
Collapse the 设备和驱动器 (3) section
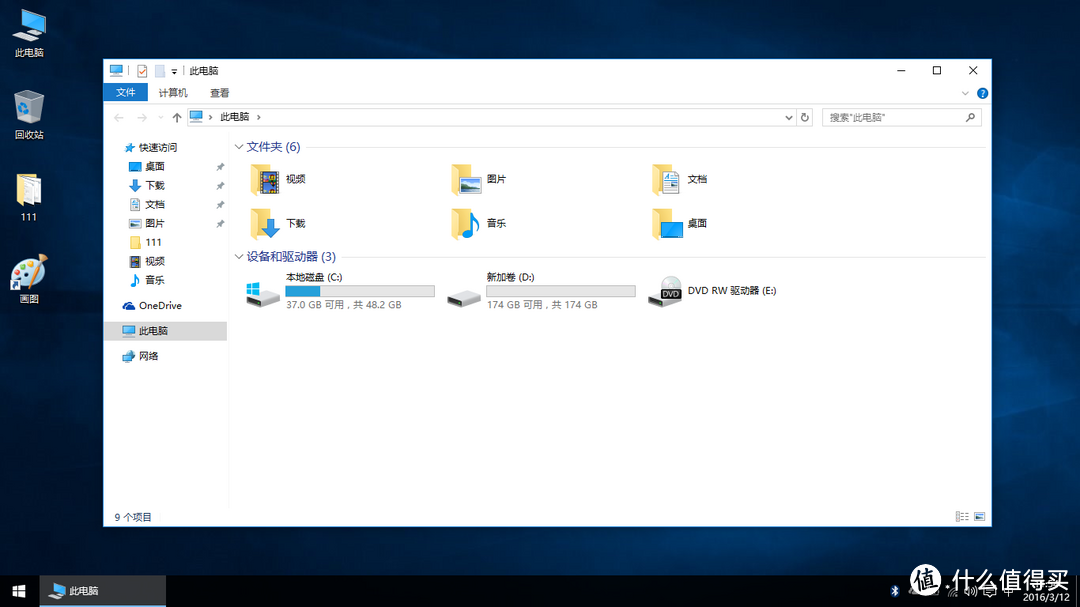[239, 256]
